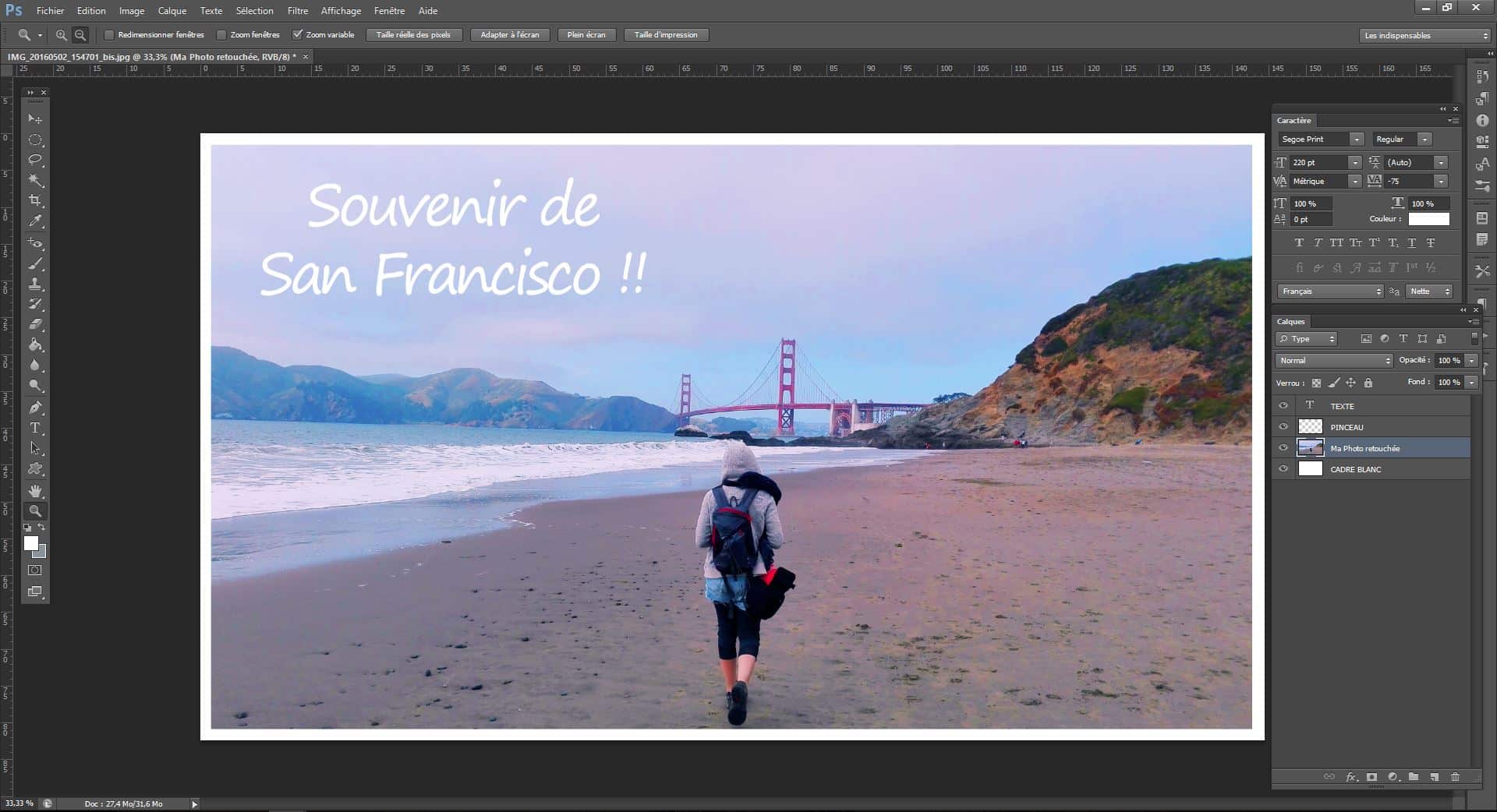This screenshot has height=812, width=1497.
Task: Open the Calque menu
Action: click(172, 11)
